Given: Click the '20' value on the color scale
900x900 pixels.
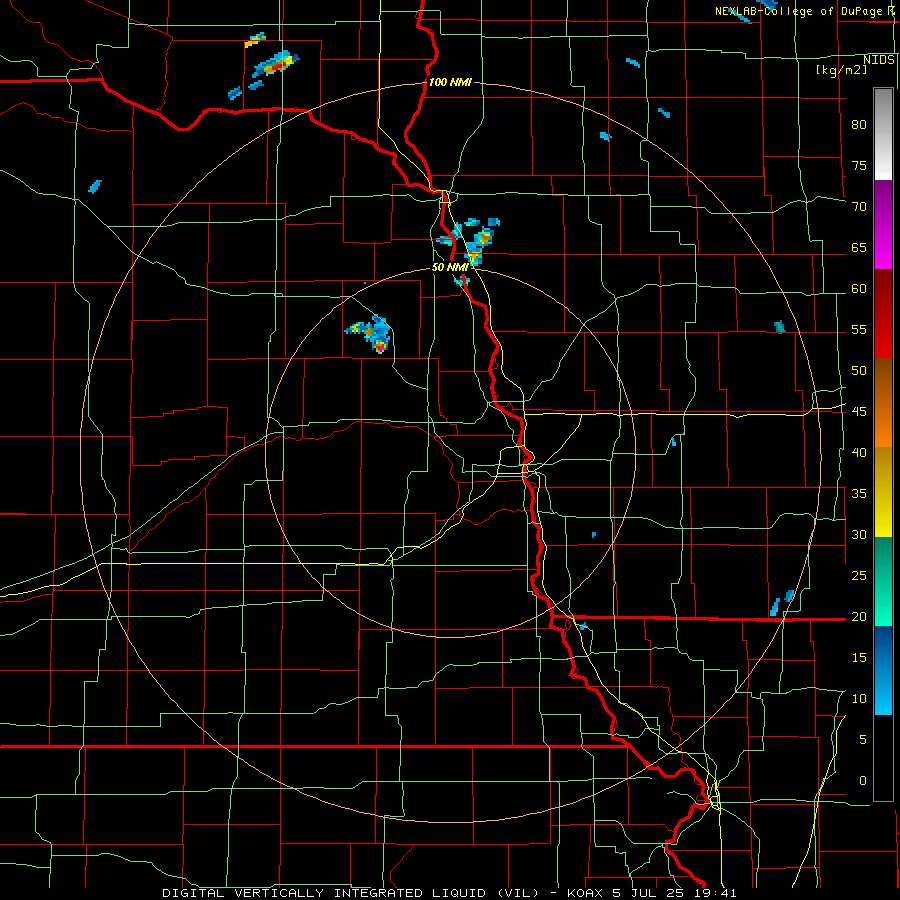Looking at the screenshot, I should (x=859, y=617).
